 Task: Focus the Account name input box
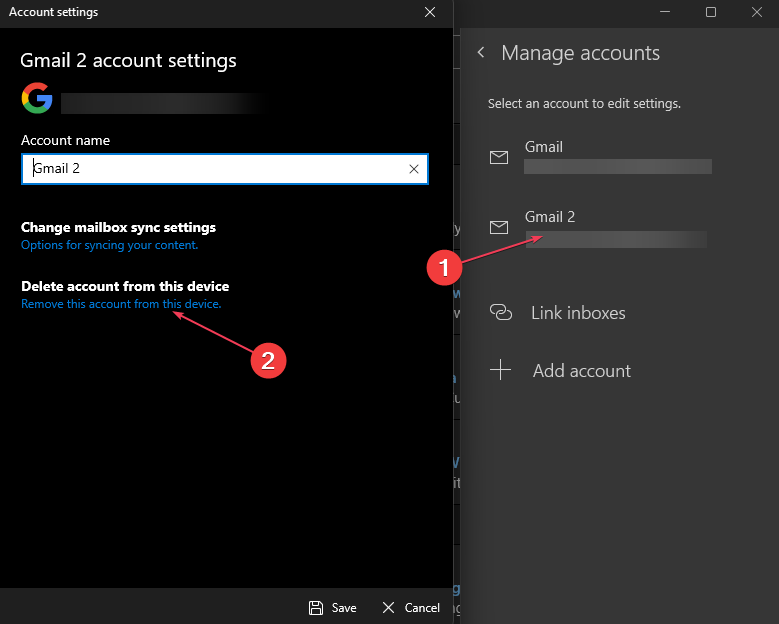(215, 169)
